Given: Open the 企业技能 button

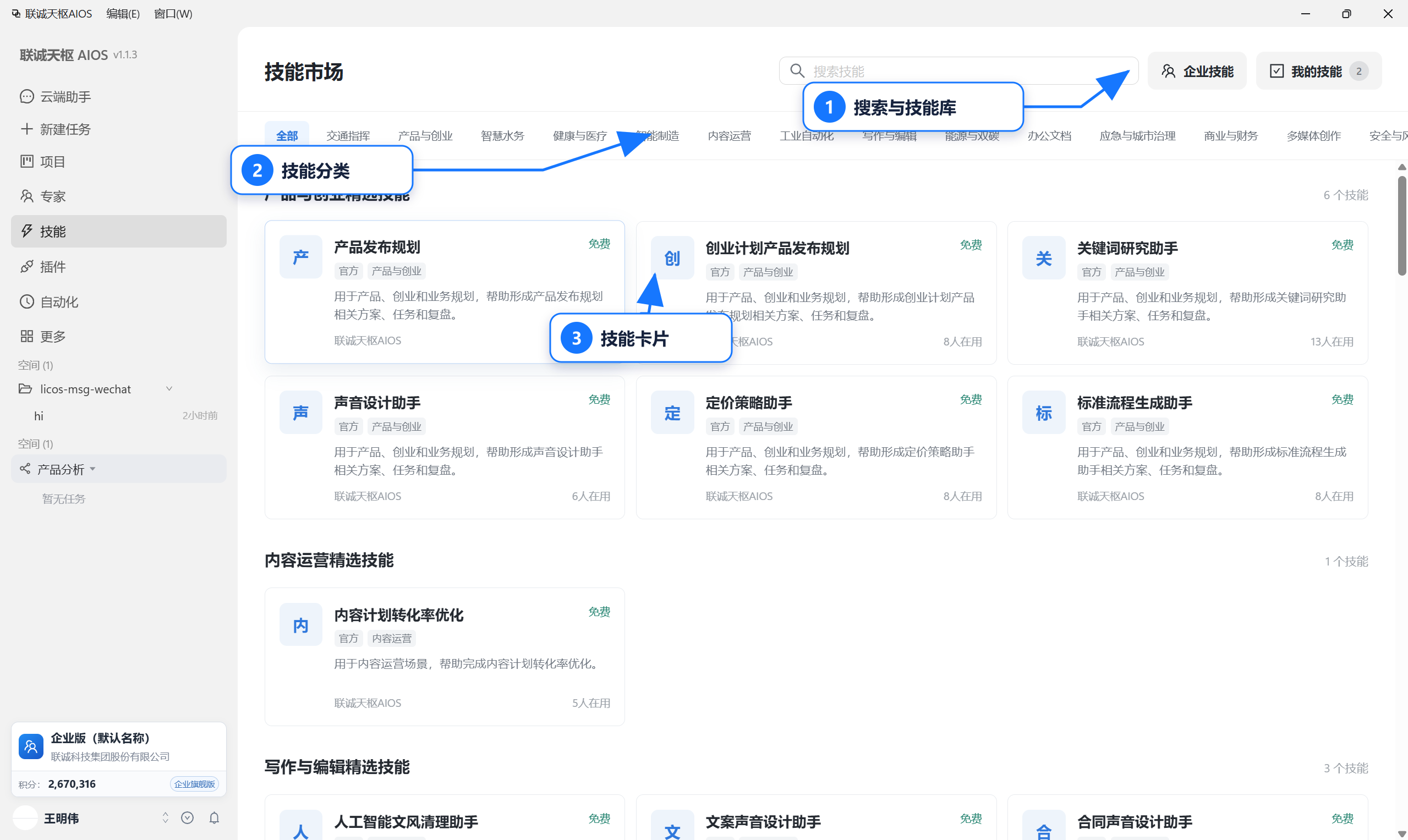Looking at the screenshot, I should coord(1197,71).
